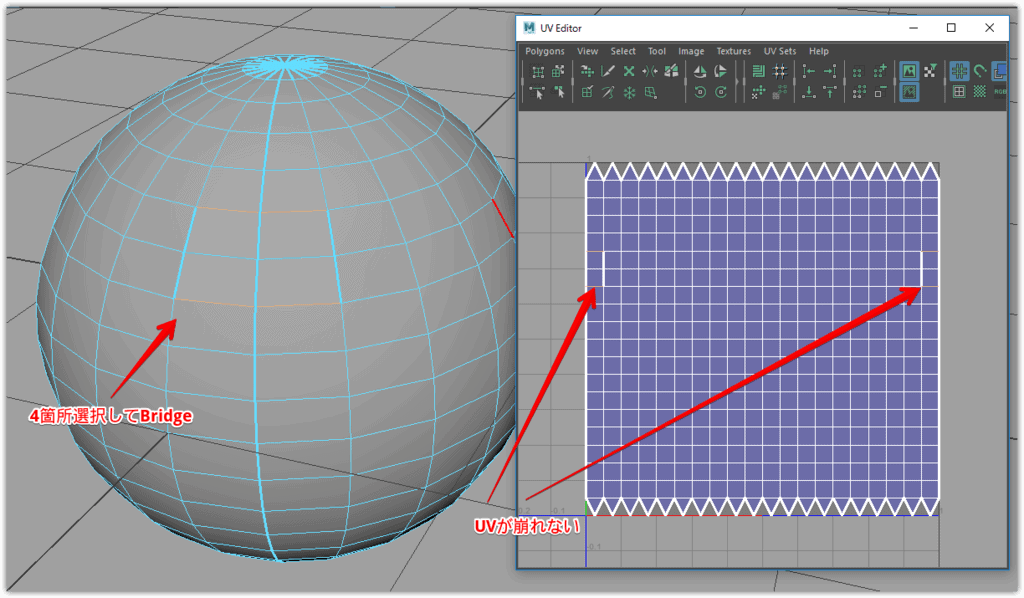Click the Layout UVs icon

(758, 71)
